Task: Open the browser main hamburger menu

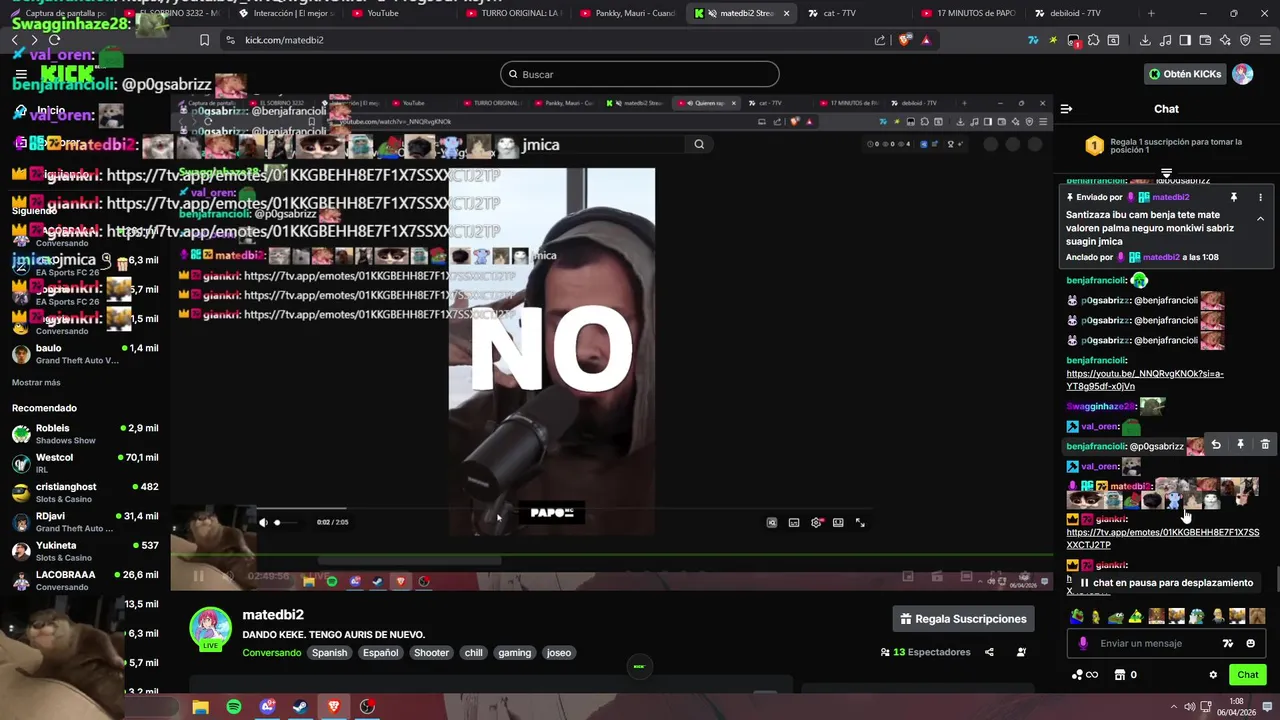Action: coord(1265,40)
